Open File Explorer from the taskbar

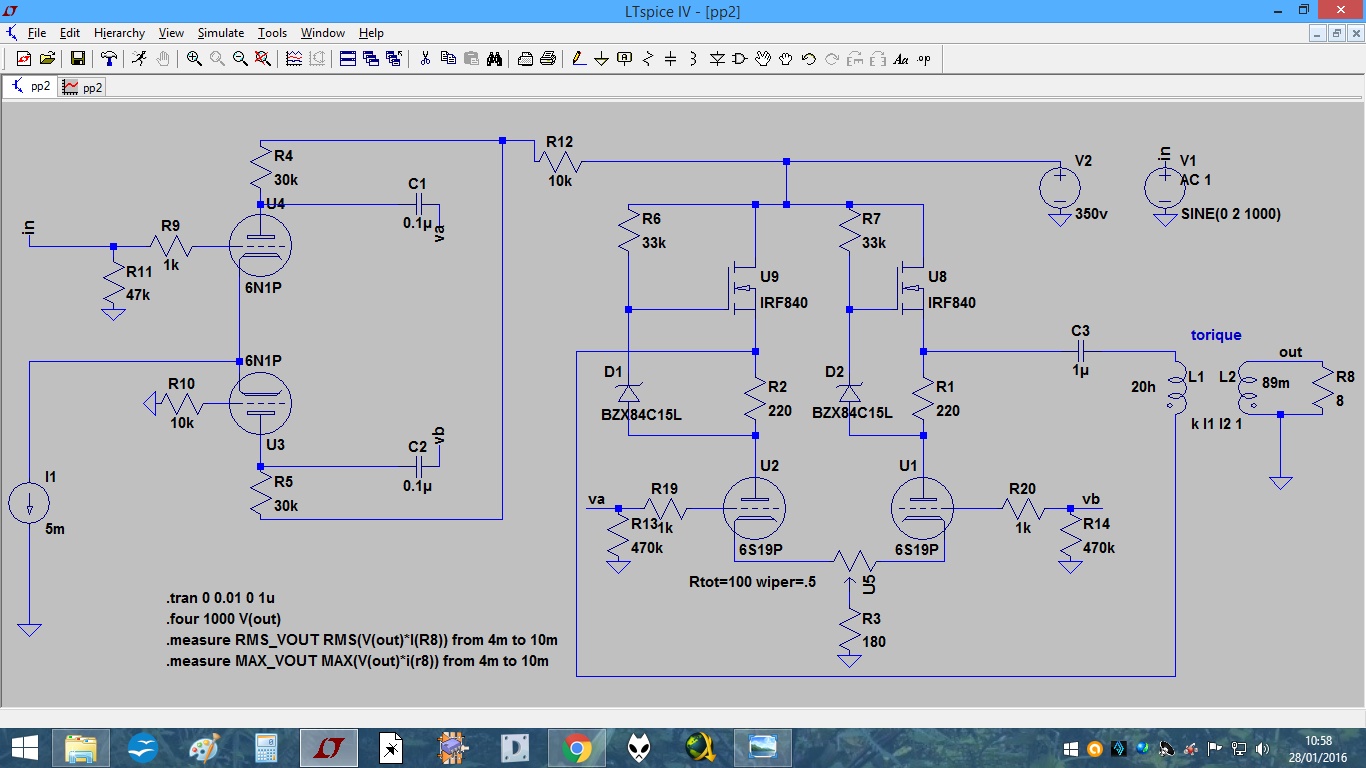tap(82, 748)
